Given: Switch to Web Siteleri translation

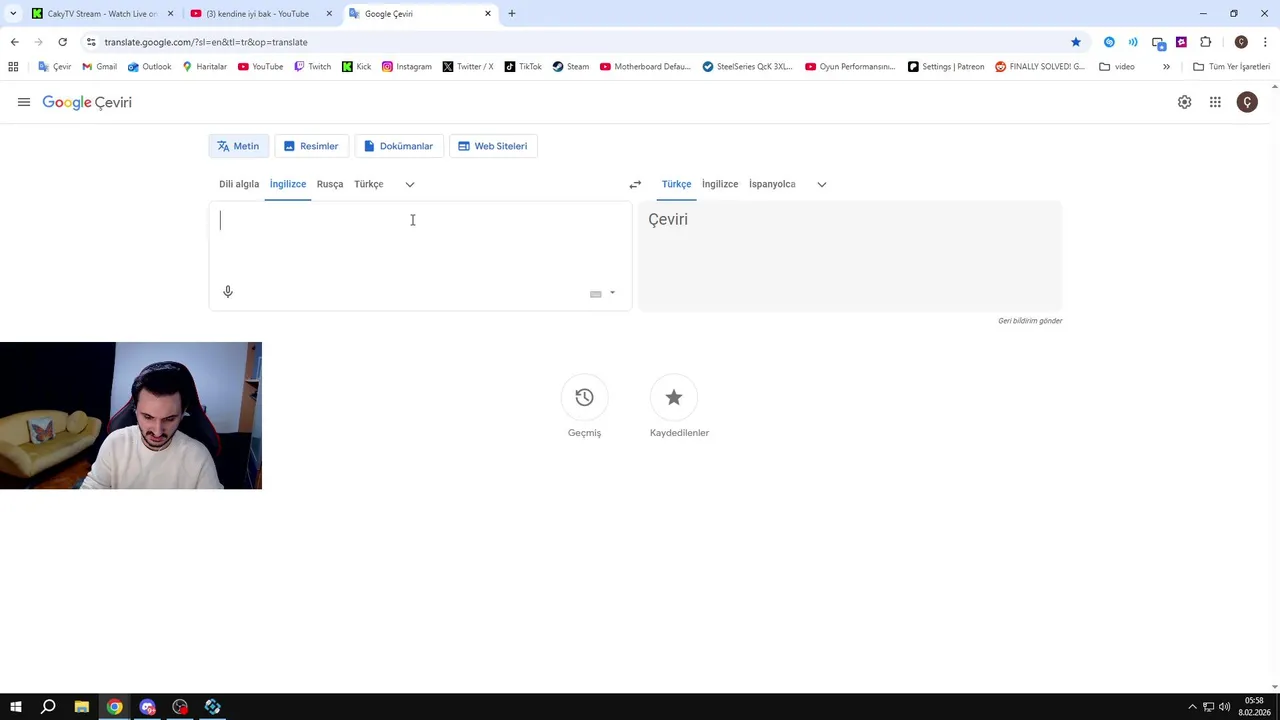Looking at the screenshot, I should point(493,146).
